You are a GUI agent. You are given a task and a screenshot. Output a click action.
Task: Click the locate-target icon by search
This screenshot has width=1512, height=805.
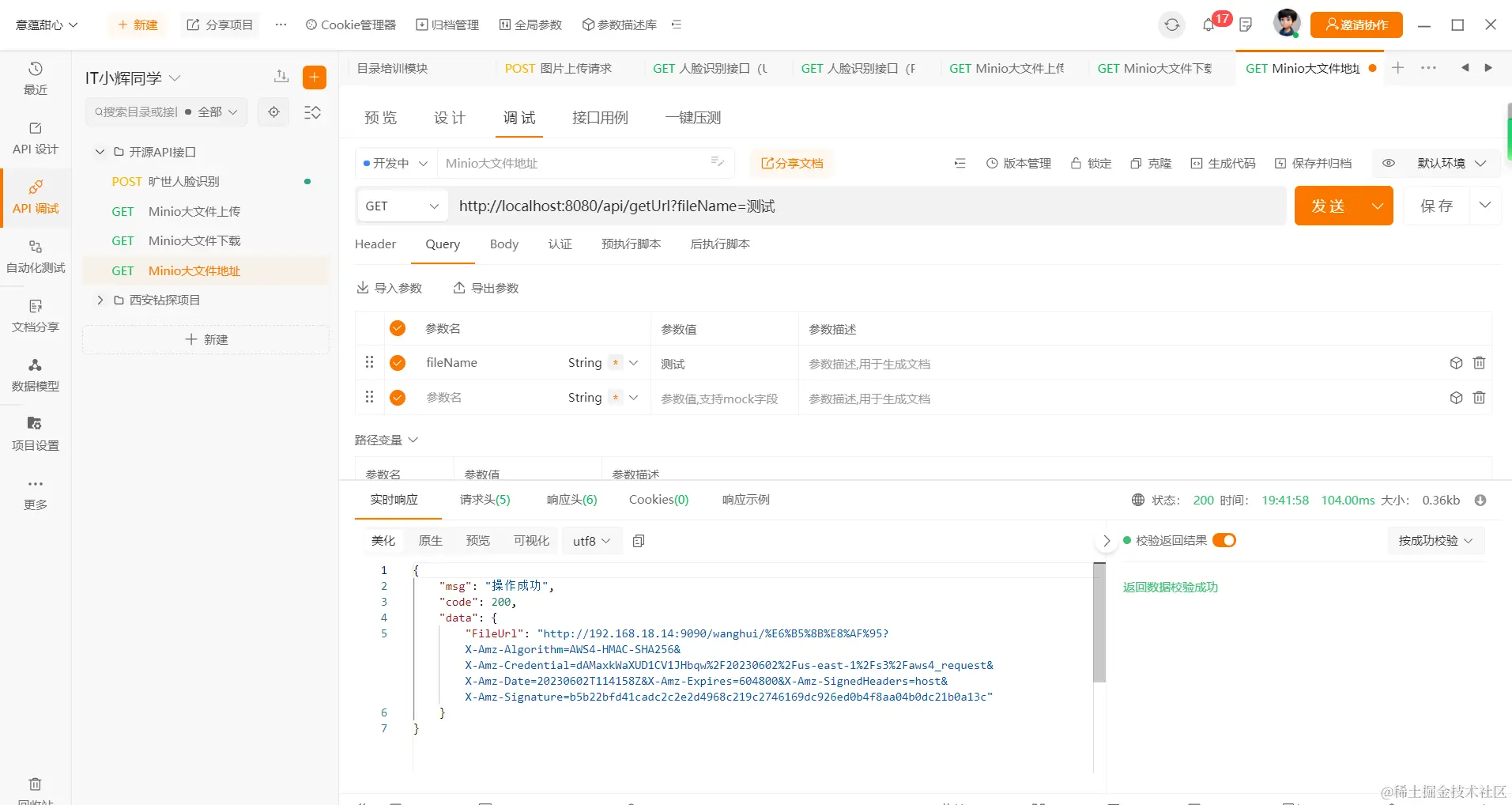pyautogui.click(x=273, y=112)
